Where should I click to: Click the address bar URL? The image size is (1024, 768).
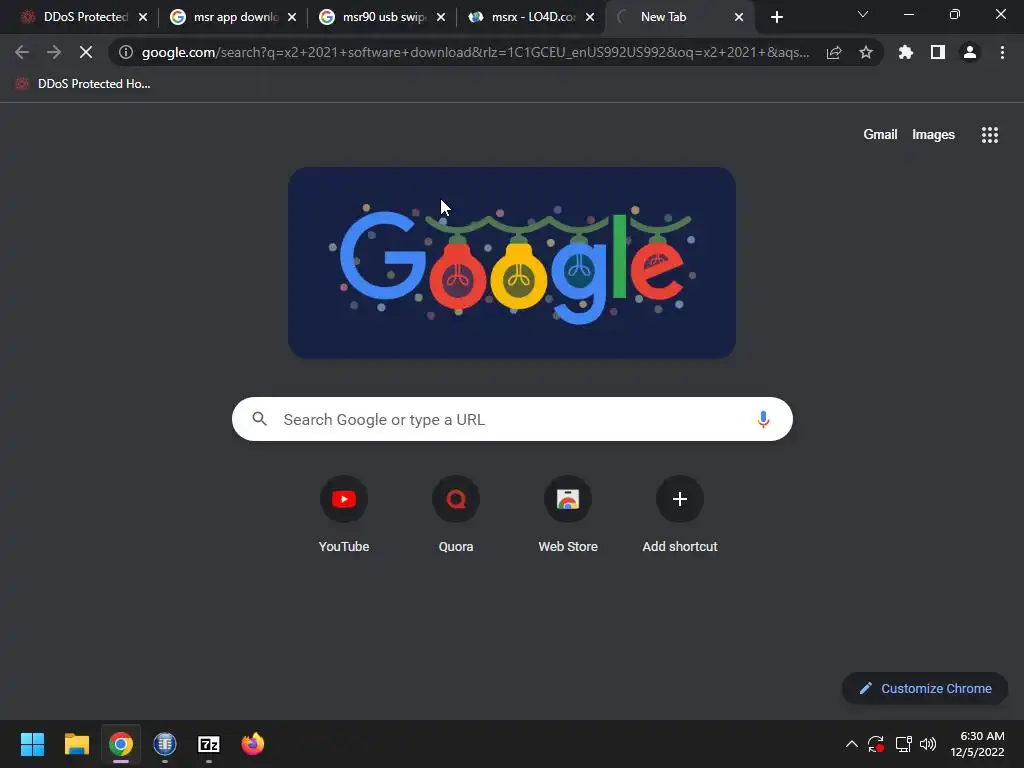(x=475, y=52)
